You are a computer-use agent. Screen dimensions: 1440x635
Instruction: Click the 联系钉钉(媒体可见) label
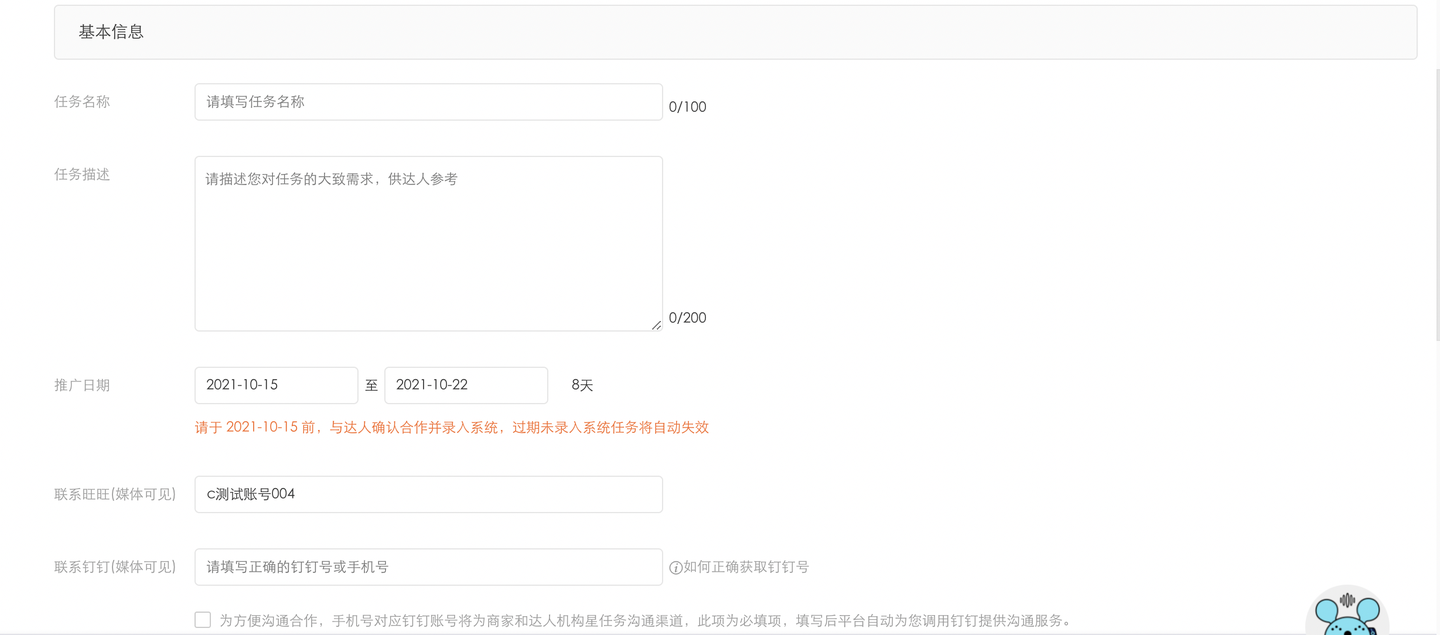(115, 567)
